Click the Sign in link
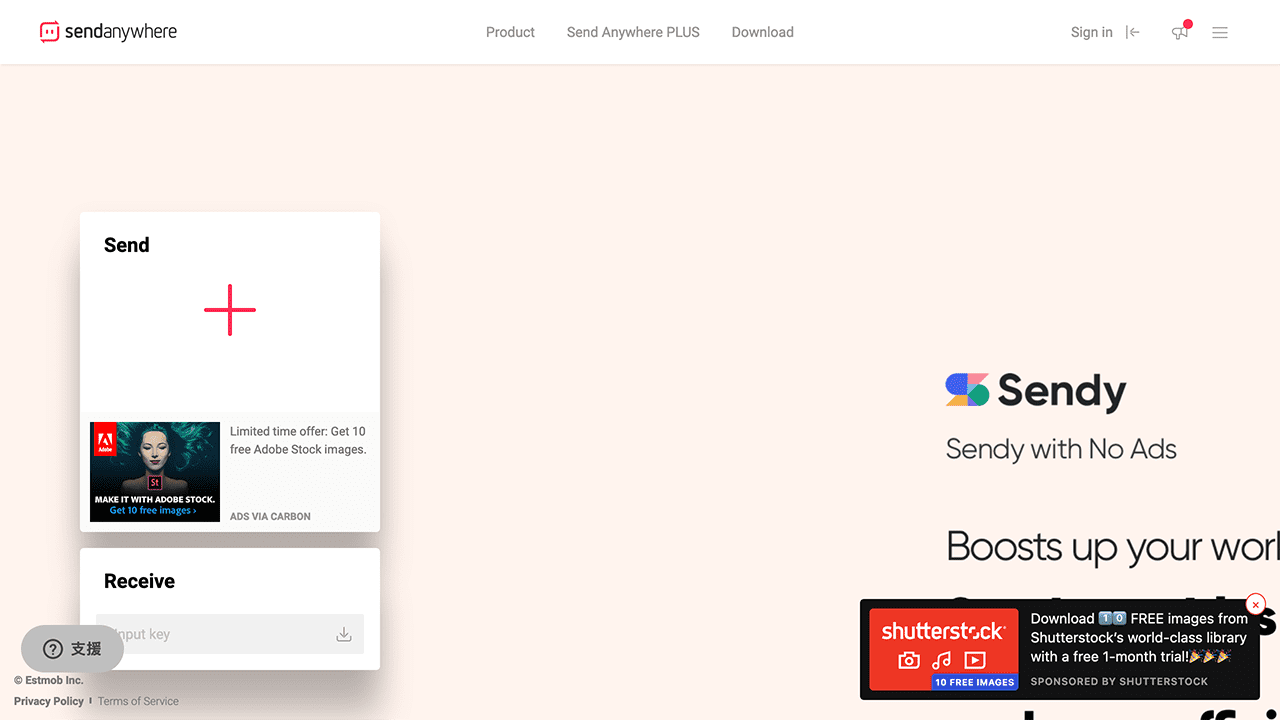1280x720 pixels. pos(1091,32)
